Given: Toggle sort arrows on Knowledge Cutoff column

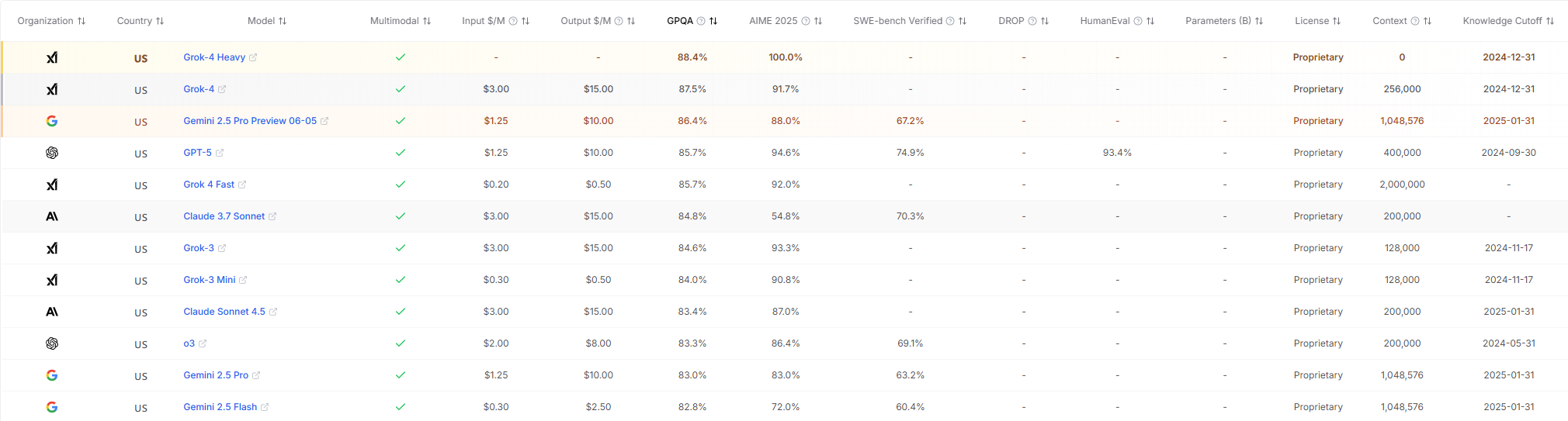Looking at the screenshot, I should pos(1550,21).
